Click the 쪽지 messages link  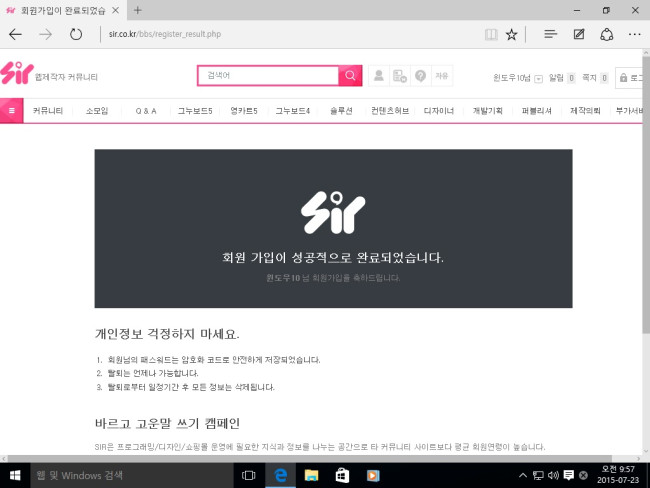[589, 77]
